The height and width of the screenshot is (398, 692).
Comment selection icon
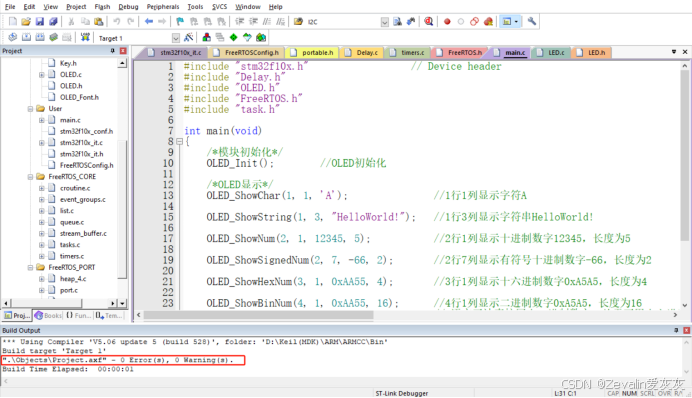pos(267,21)
